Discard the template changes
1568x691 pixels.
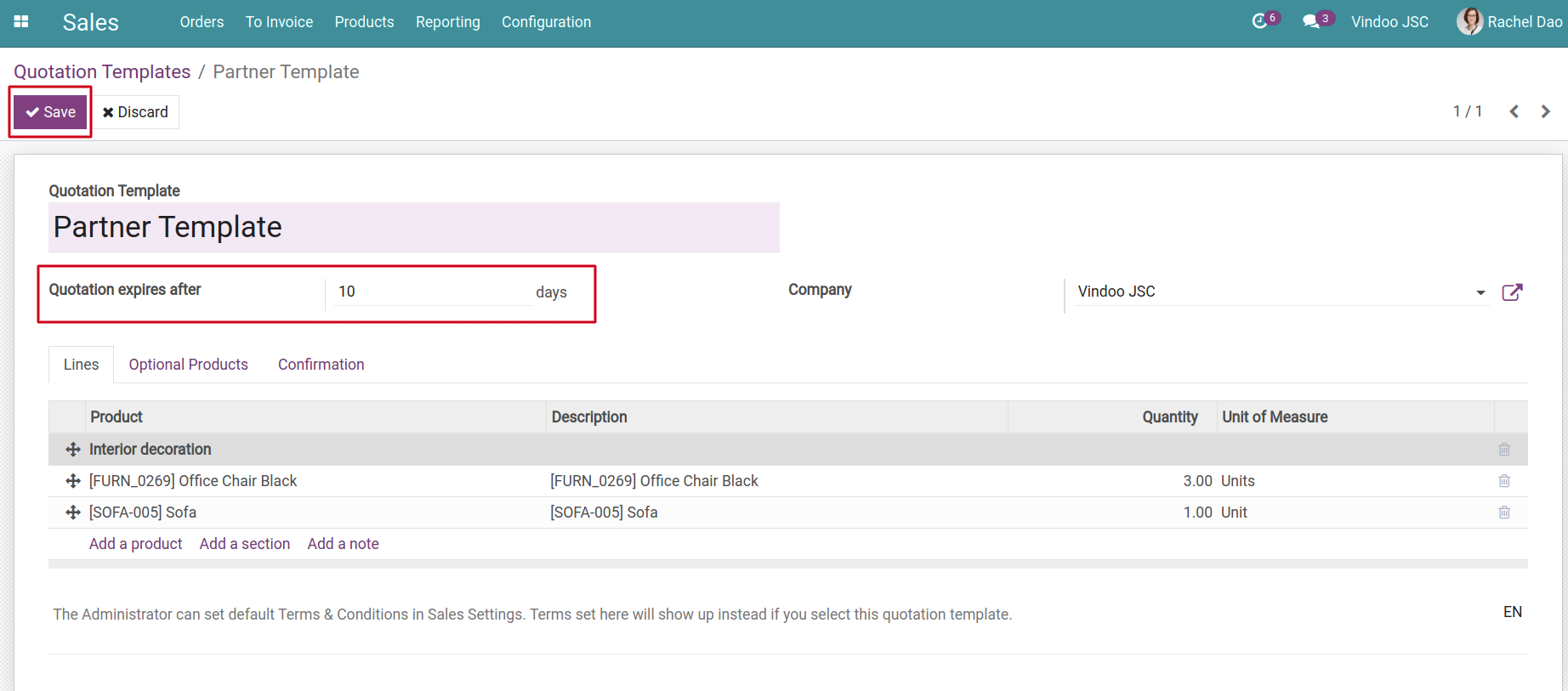(x=135, y=112)
